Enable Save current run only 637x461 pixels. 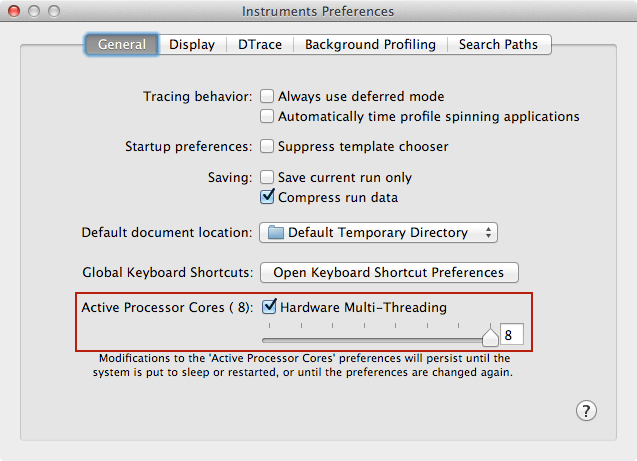267,177
